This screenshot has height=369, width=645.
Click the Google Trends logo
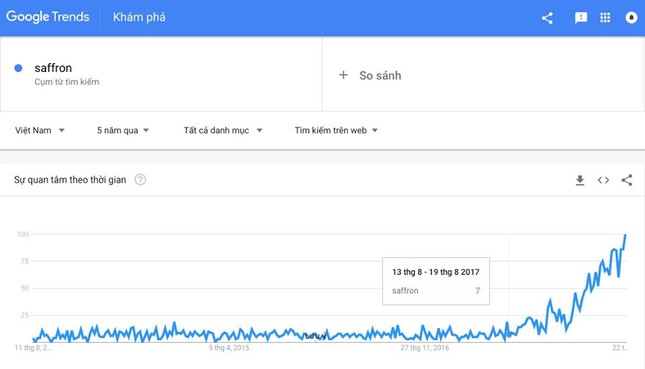[x=48, y=17]
